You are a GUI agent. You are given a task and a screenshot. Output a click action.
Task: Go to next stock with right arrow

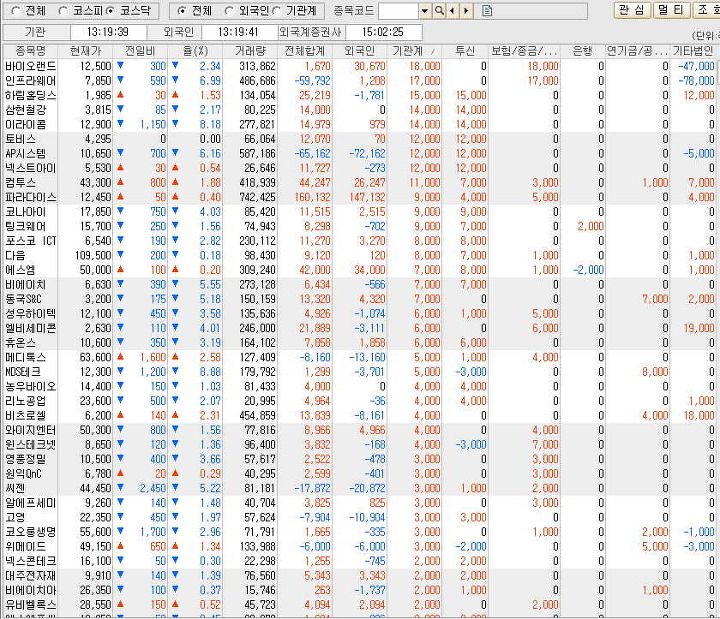tap(466, 11)
